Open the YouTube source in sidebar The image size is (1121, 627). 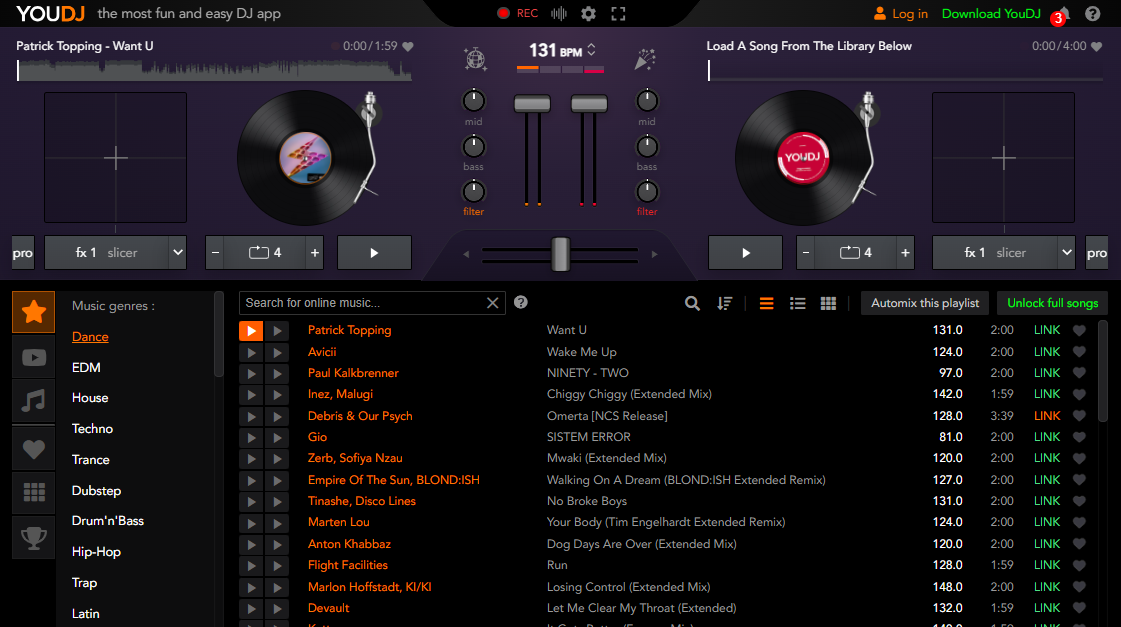coord(34,357)
